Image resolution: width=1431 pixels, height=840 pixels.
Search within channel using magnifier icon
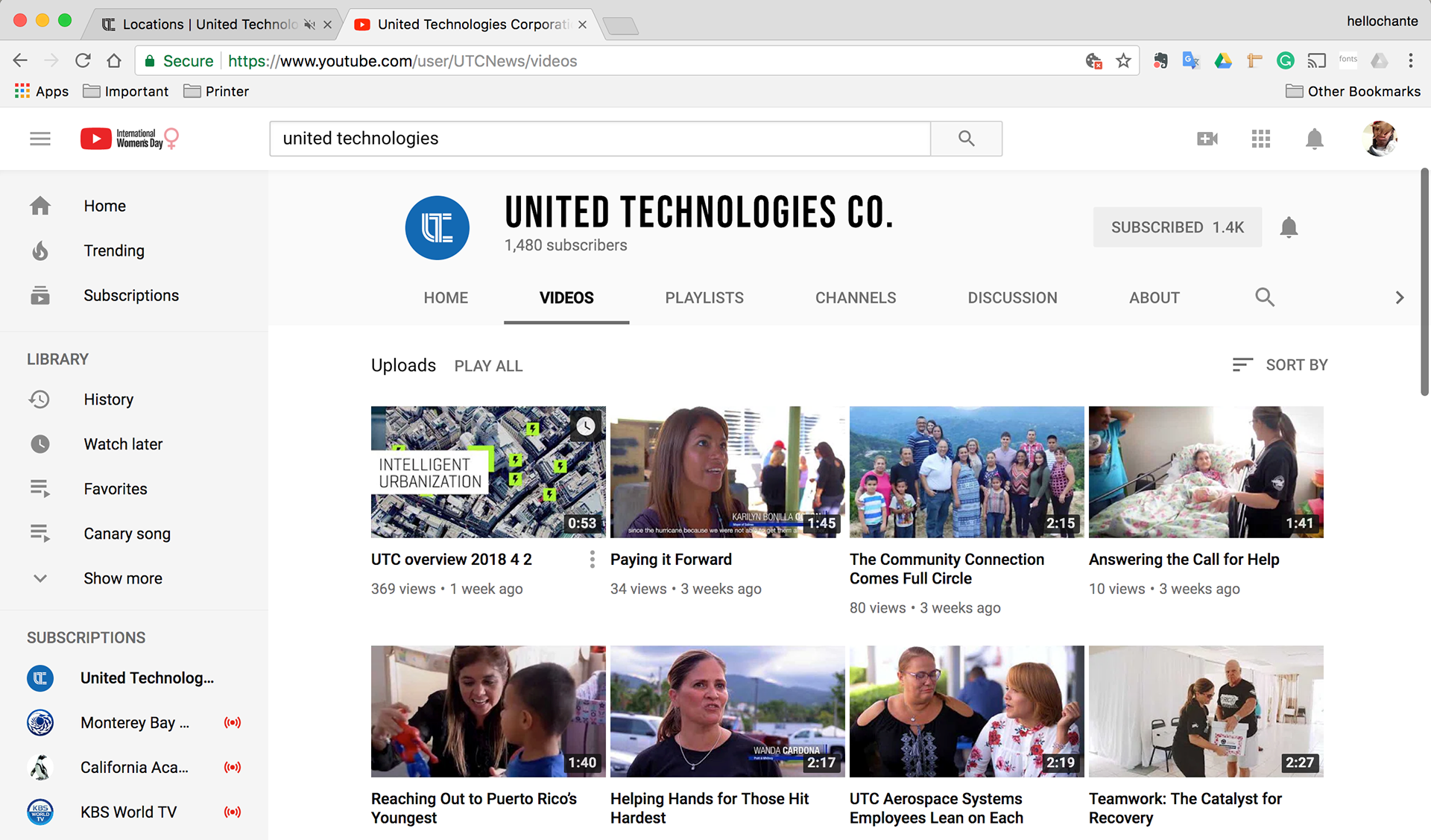click(1265, 297)
